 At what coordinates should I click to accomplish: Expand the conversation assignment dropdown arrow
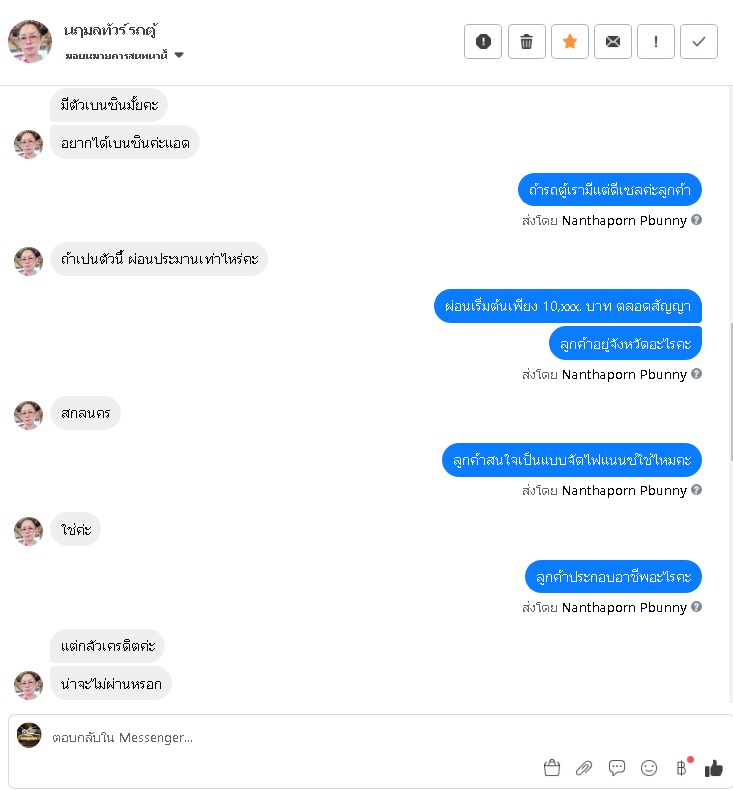click(179, 55)
